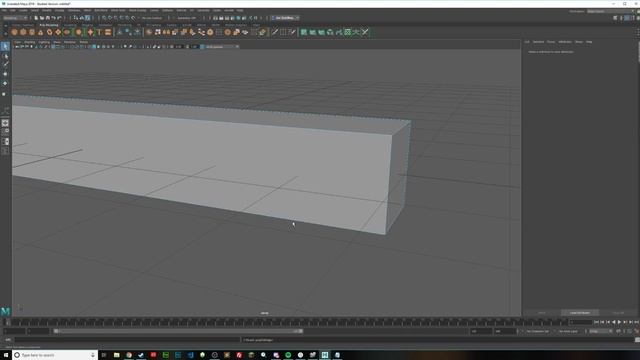
Task: Toggle snap to grids
Action: click(x=104, y=18)
